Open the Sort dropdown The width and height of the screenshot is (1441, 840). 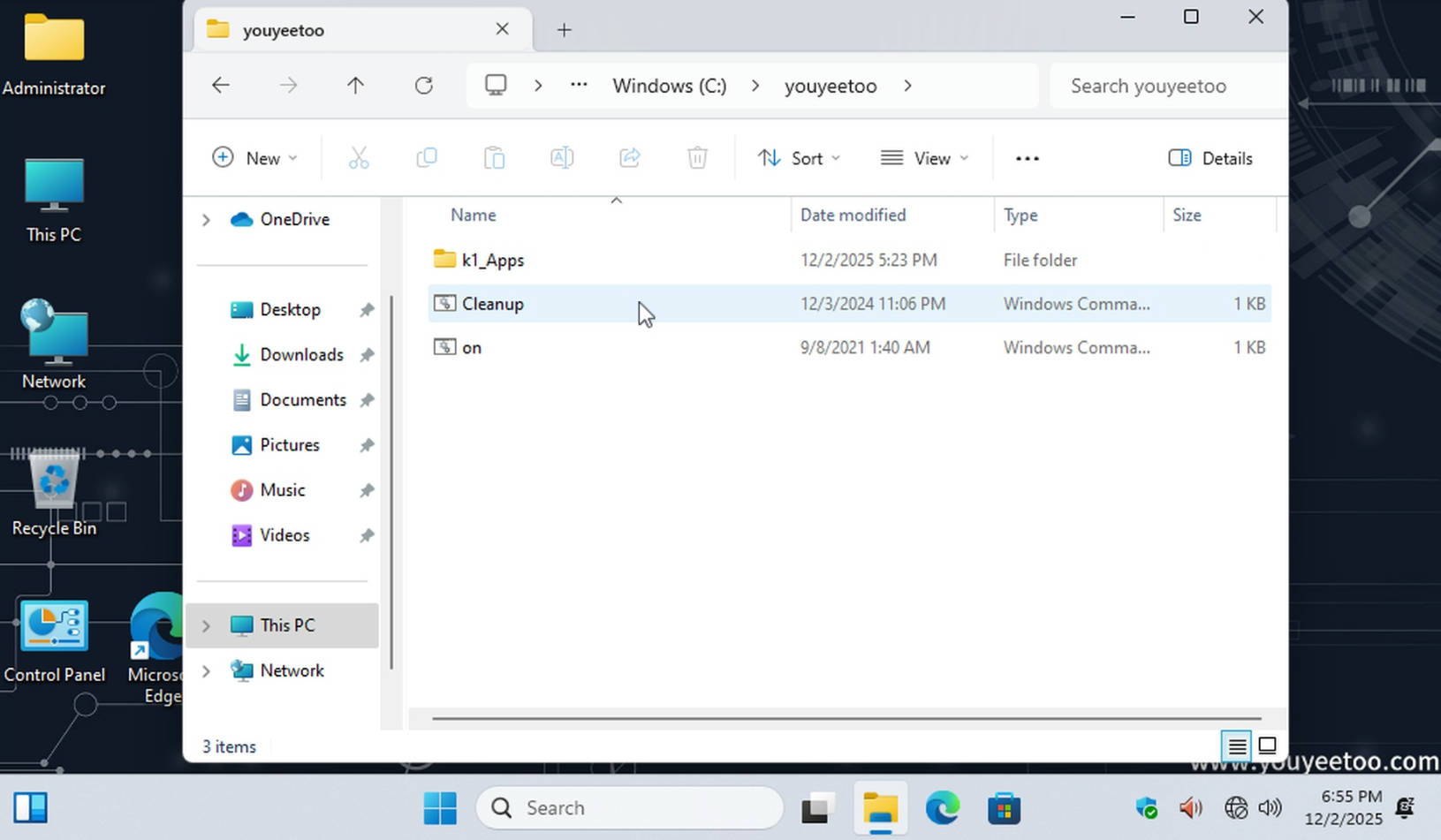tap(799, 158)
